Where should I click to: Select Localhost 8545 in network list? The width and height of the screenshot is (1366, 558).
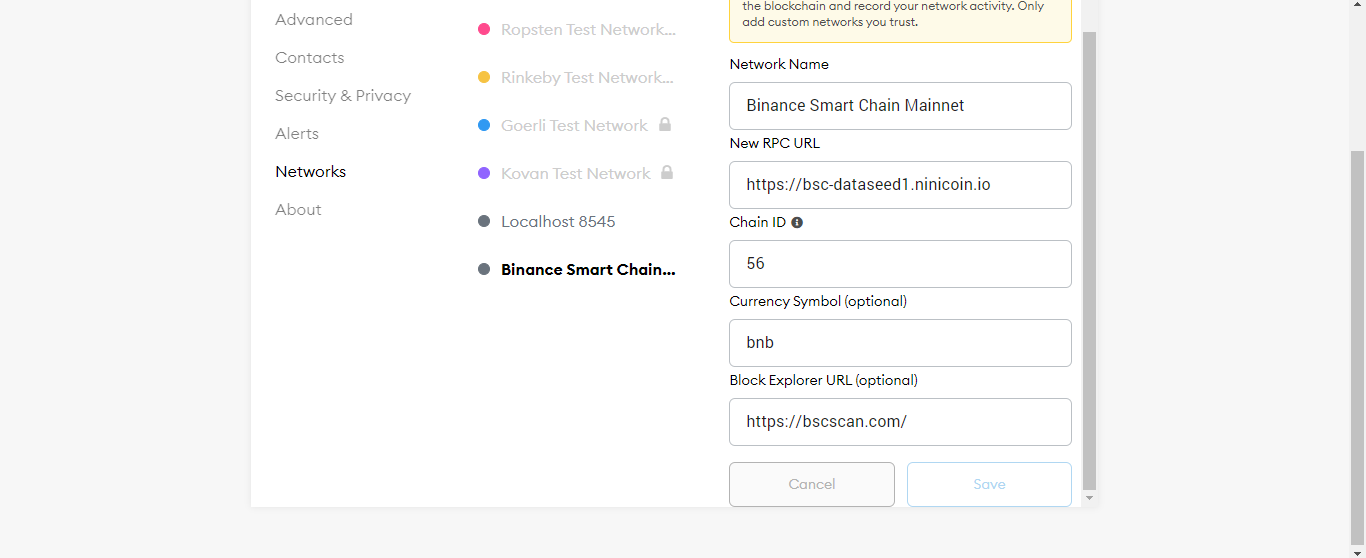click(x=558, y=222)
